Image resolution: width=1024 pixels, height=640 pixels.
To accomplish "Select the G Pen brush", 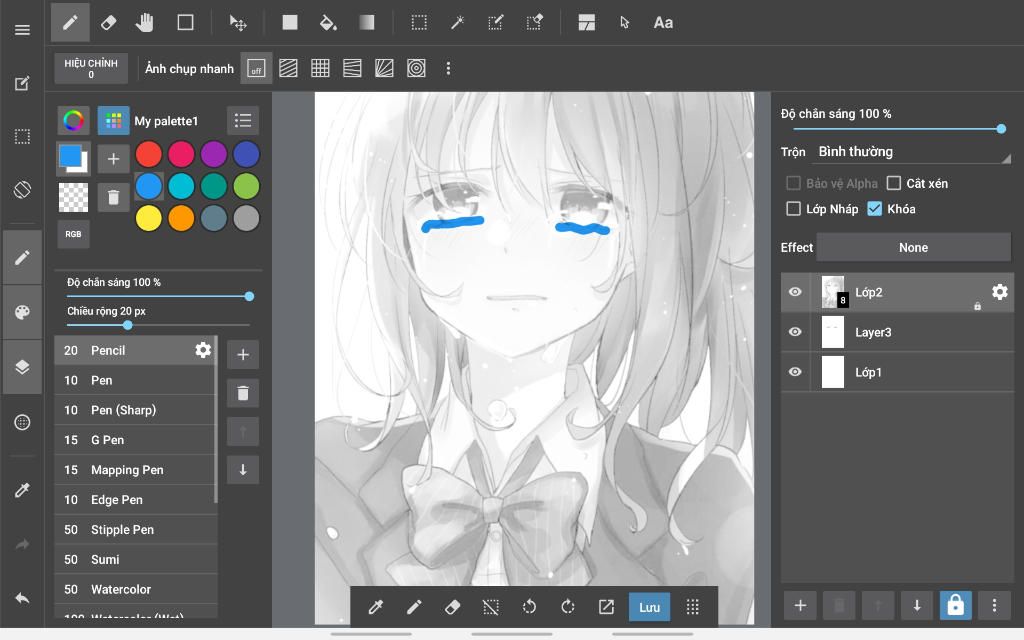I will coord(135,440).
